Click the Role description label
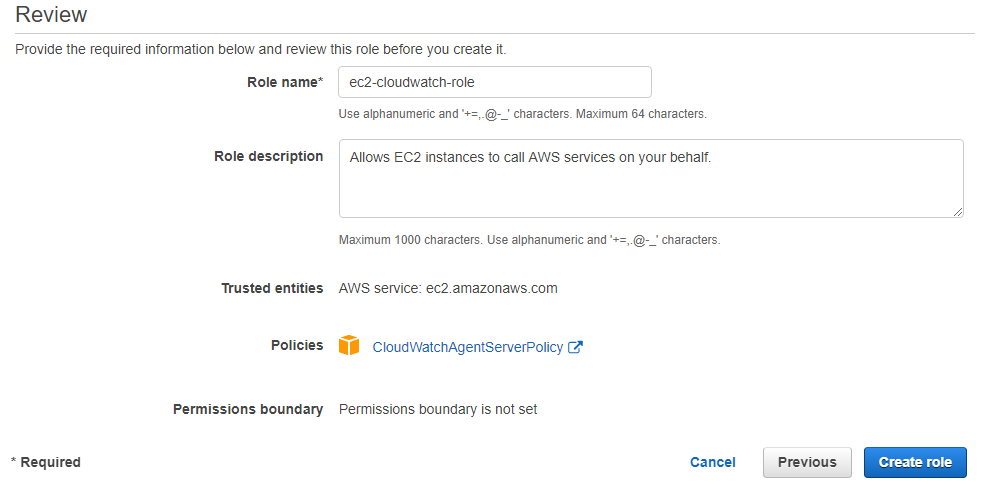 (269, 156)
